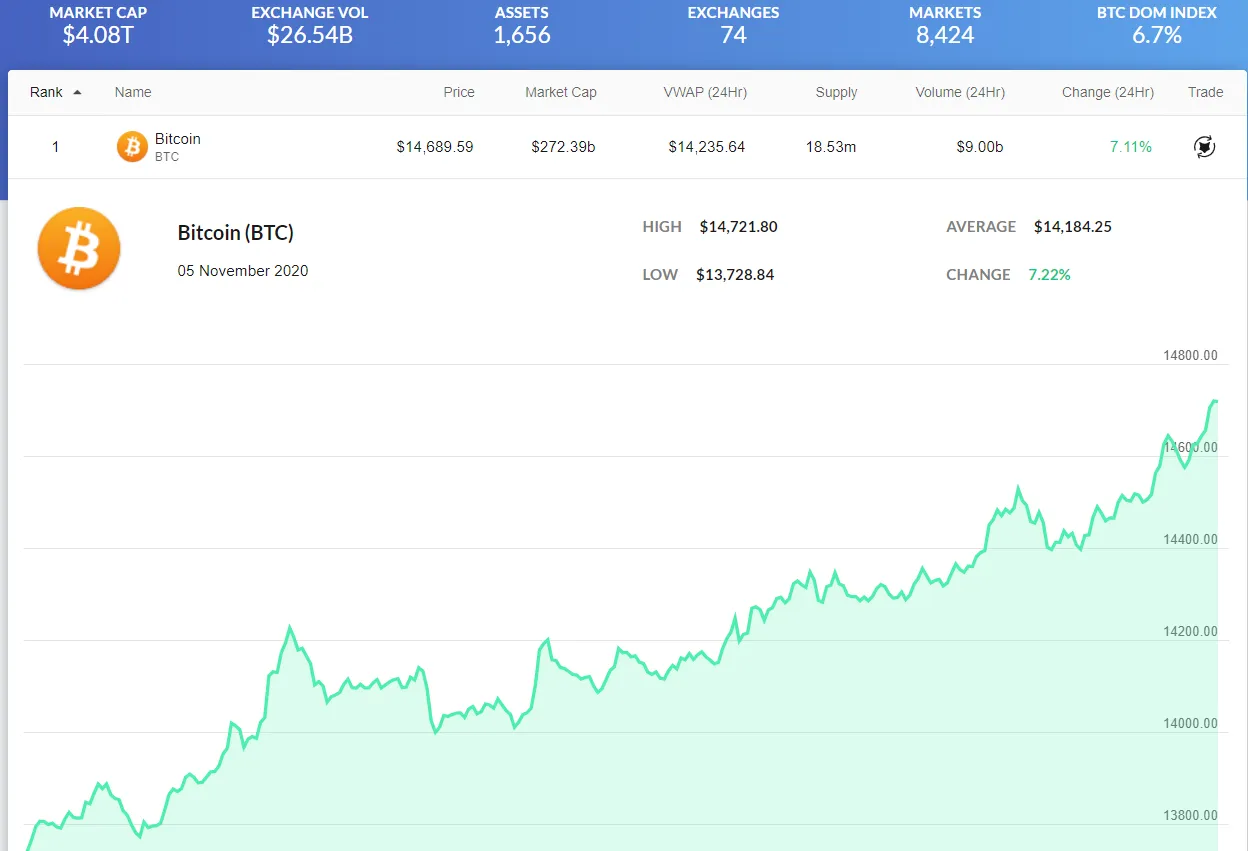Click the BTC ticker symbol under Bitcoin
The image size is (1248, 851).
click(167, 157)
